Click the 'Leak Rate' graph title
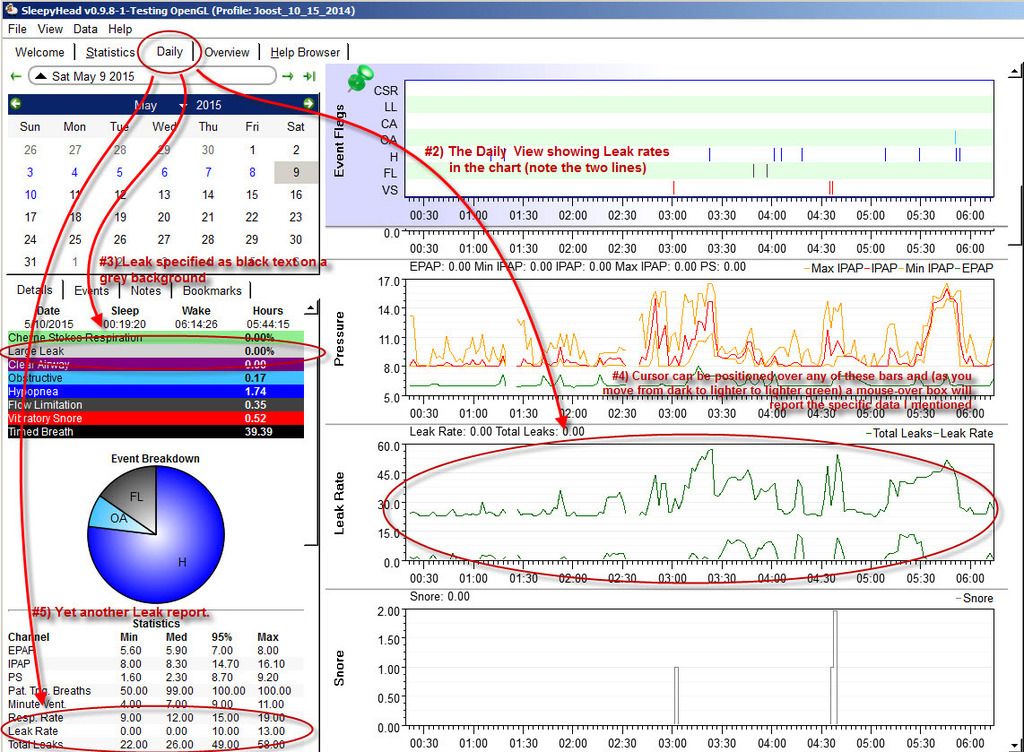 tap(339, 503)
